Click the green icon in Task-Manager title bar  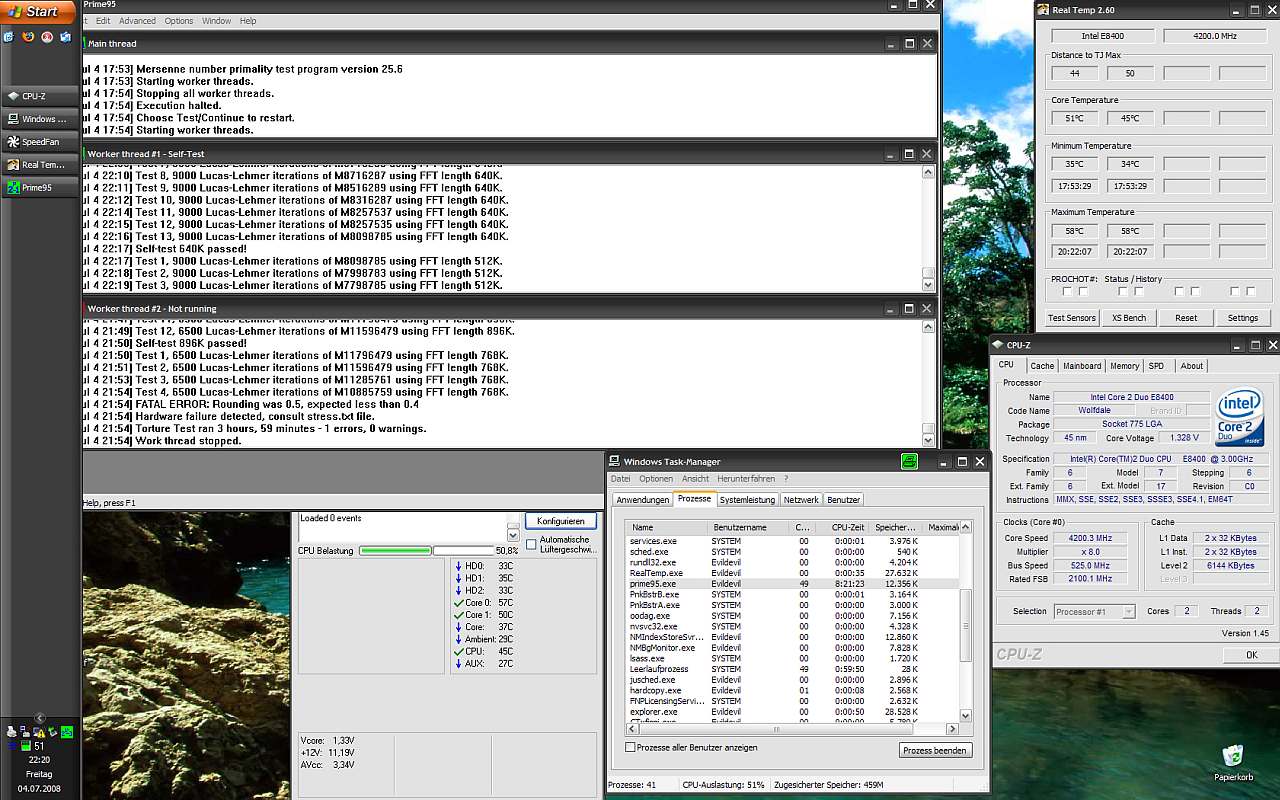pyautogui.click(x=909, y=461)
